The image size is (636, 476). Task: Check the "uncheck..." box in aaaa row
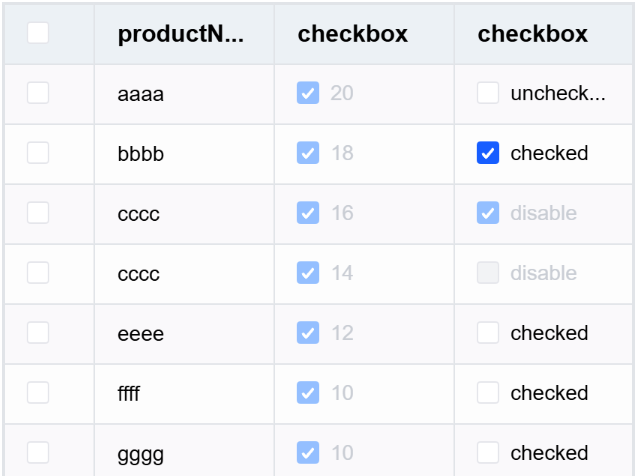click(x=488, y=94)
